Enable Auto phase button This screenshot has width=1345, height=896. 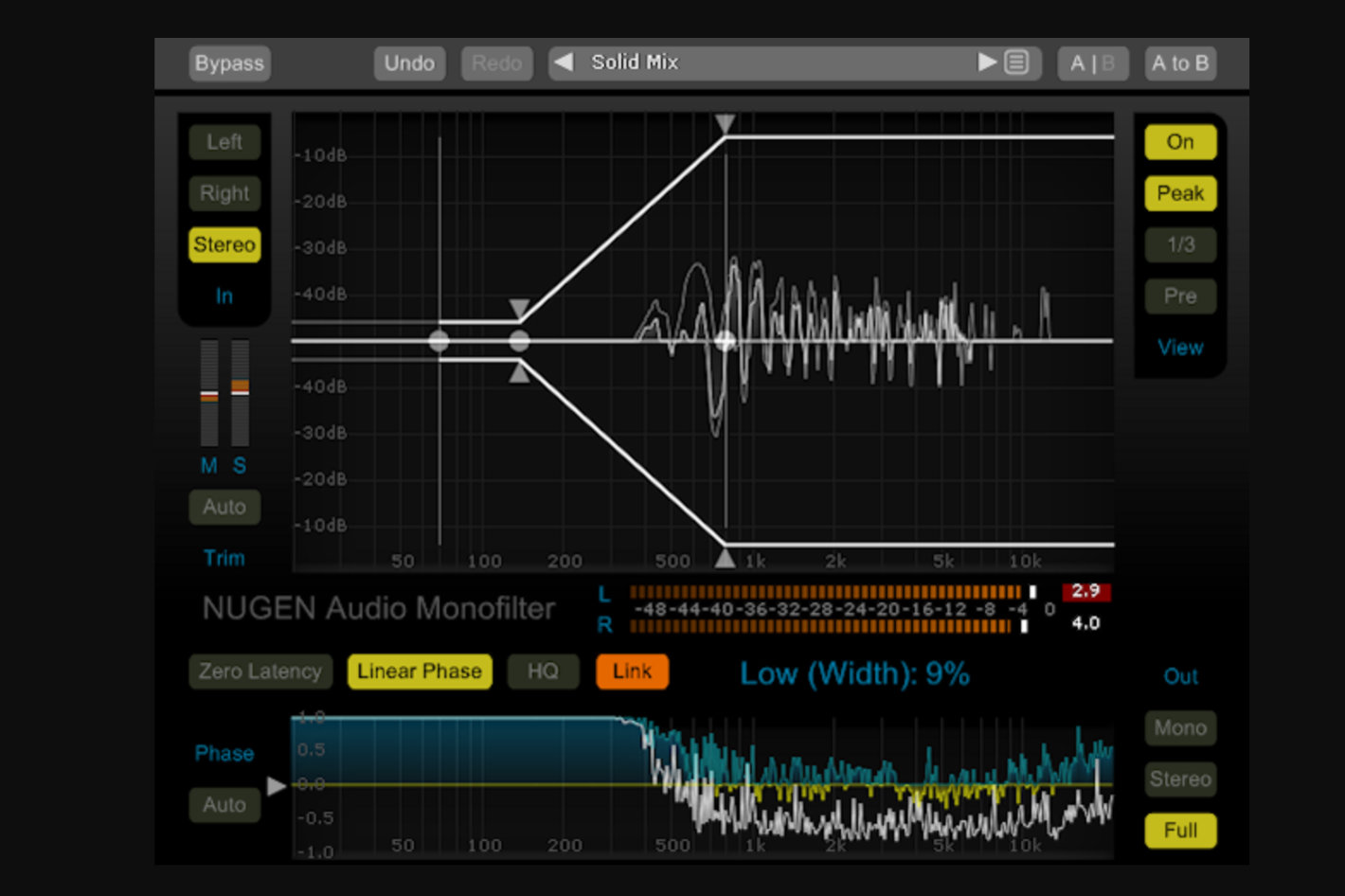[x=224, y=804]
